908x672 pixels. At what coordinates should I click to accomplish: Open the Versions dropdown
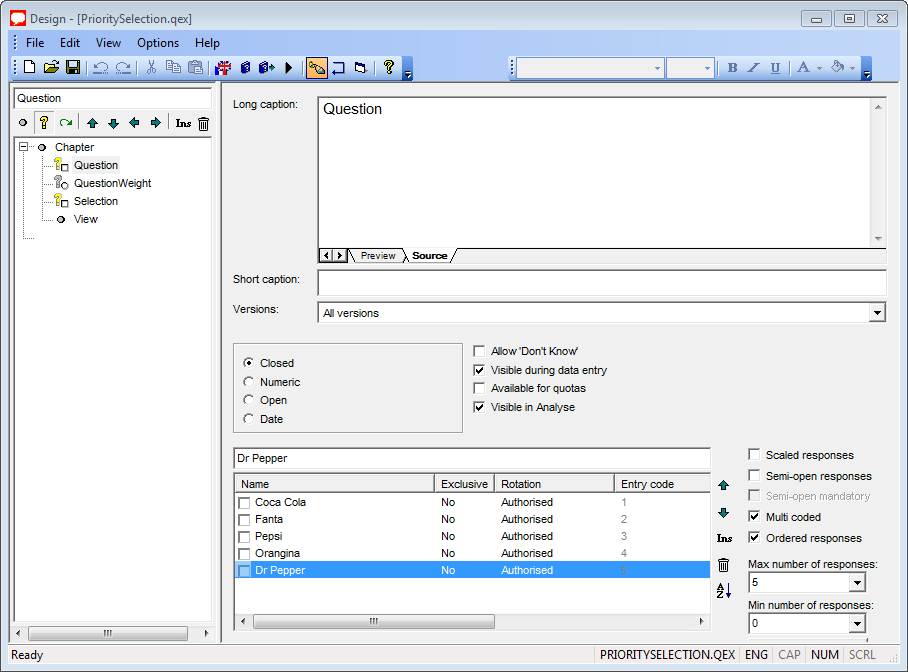tap(877, 313)
